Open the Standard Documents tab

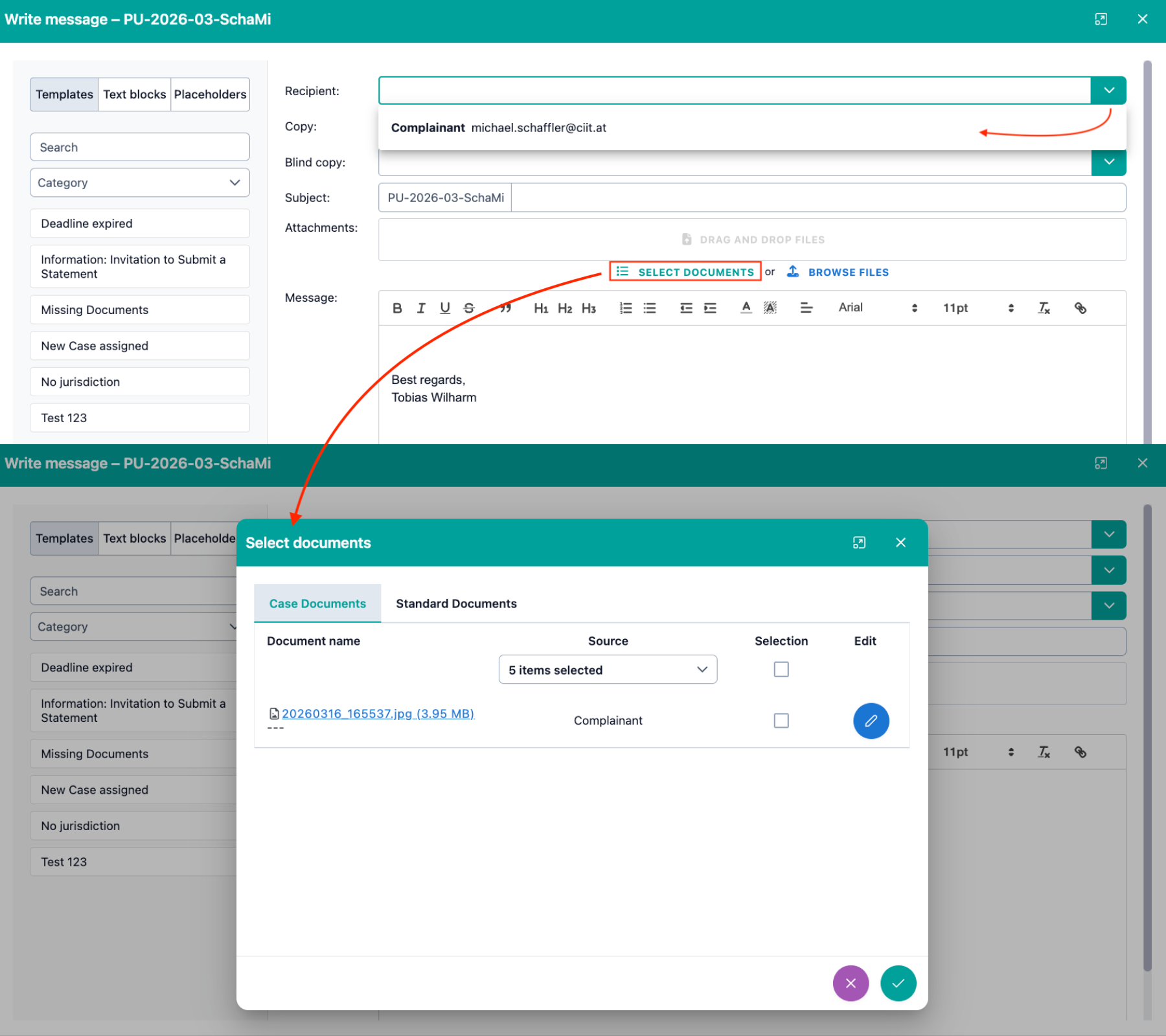(457, 603)
